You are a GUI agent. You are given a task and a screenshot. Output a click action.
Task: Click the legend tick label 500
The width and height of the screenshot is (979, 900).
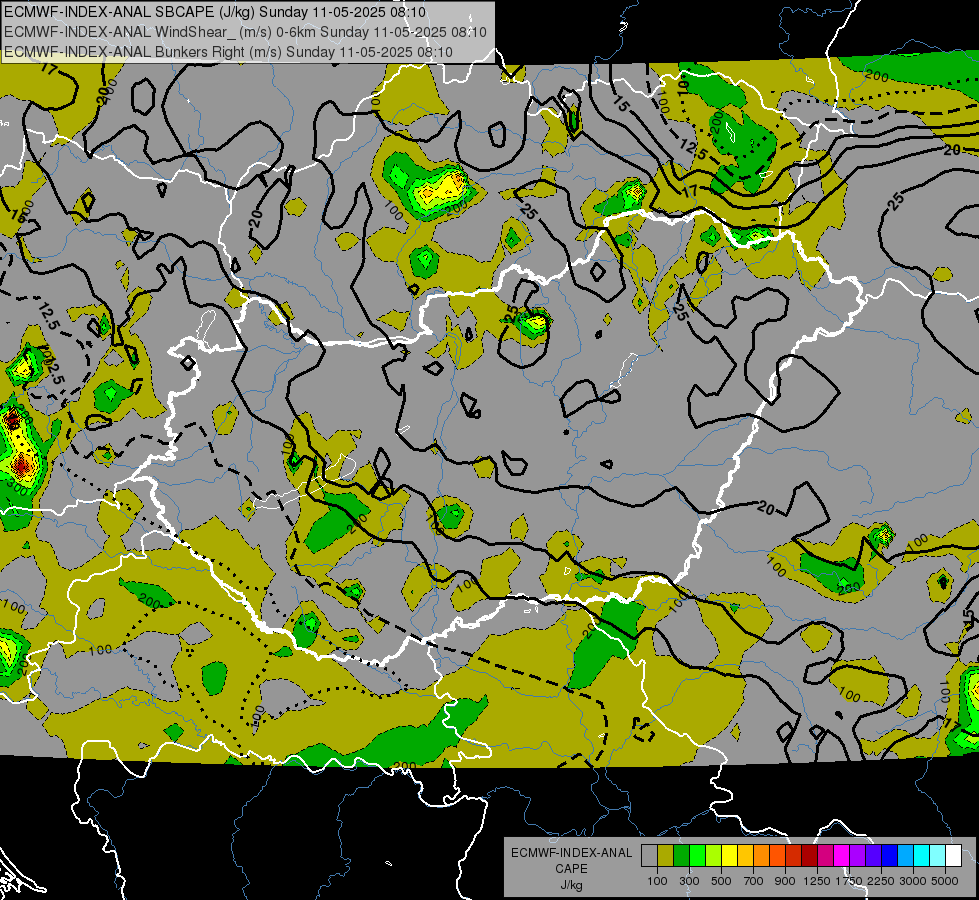point(721,881)
